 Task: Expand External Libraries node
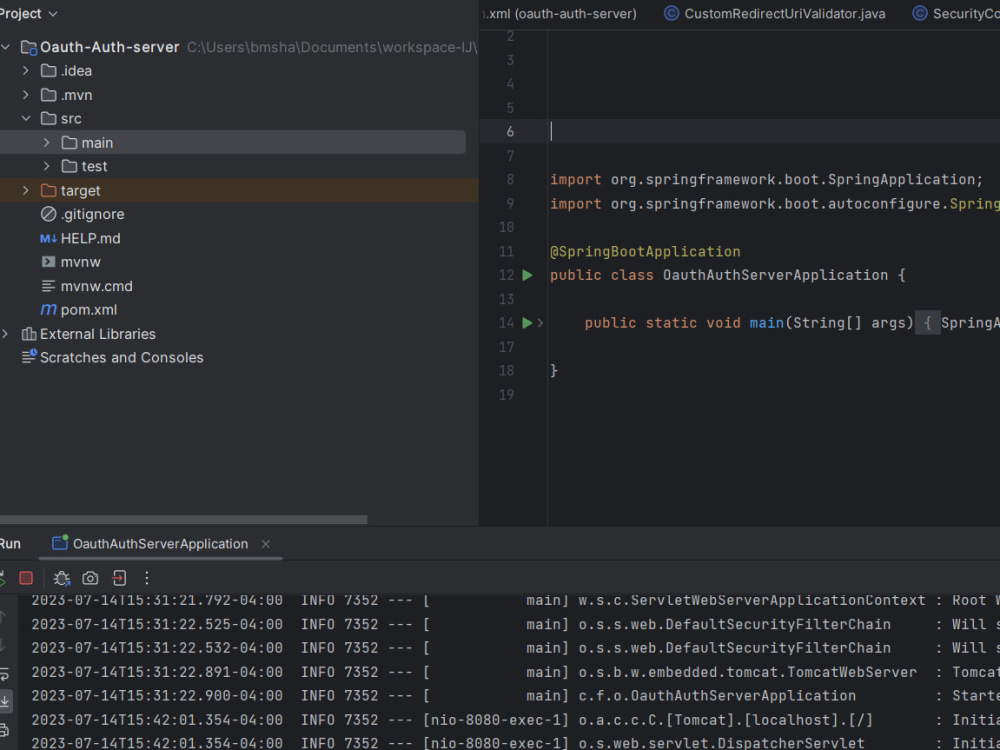(6, 334)
